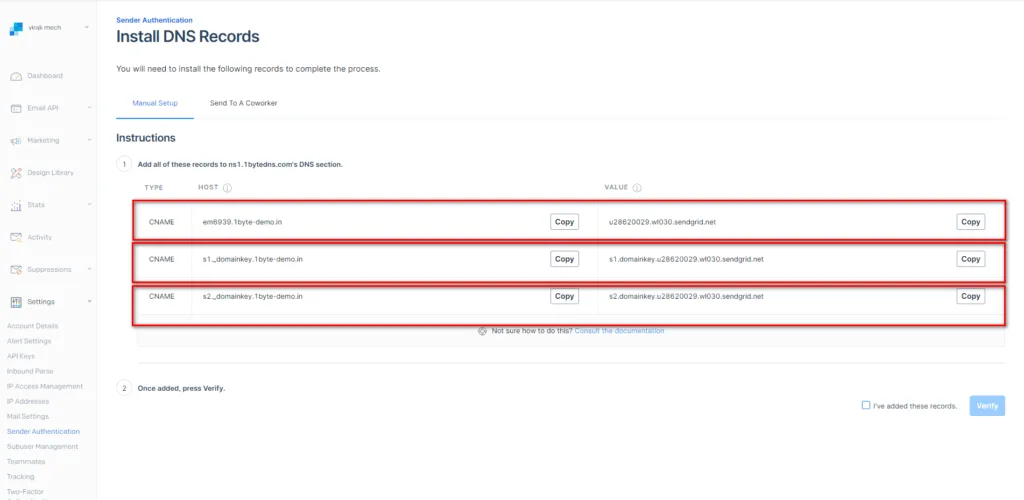The image size is (1024, 500).
Task: Click the help lifebuoy icon
Action: point(483,331)
